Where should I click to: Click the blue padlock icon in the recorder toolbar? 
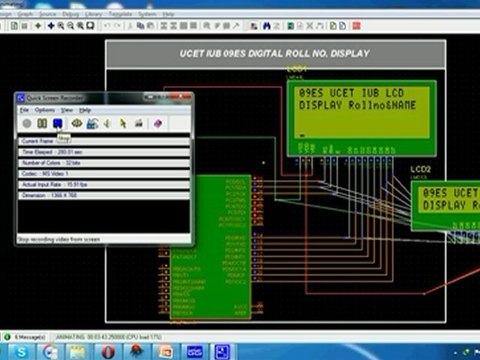[x=92, y=124]
